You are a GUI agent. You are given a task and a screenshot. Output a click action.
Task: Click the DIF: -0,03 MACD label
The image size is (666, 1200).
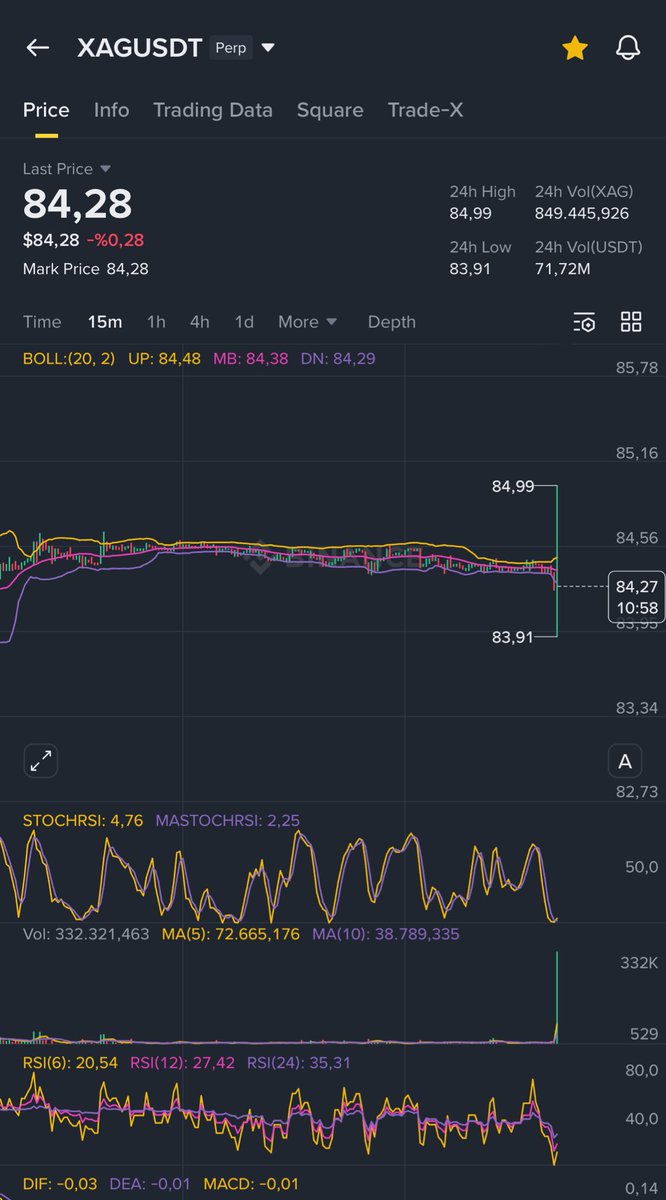tap(60, 1184)
